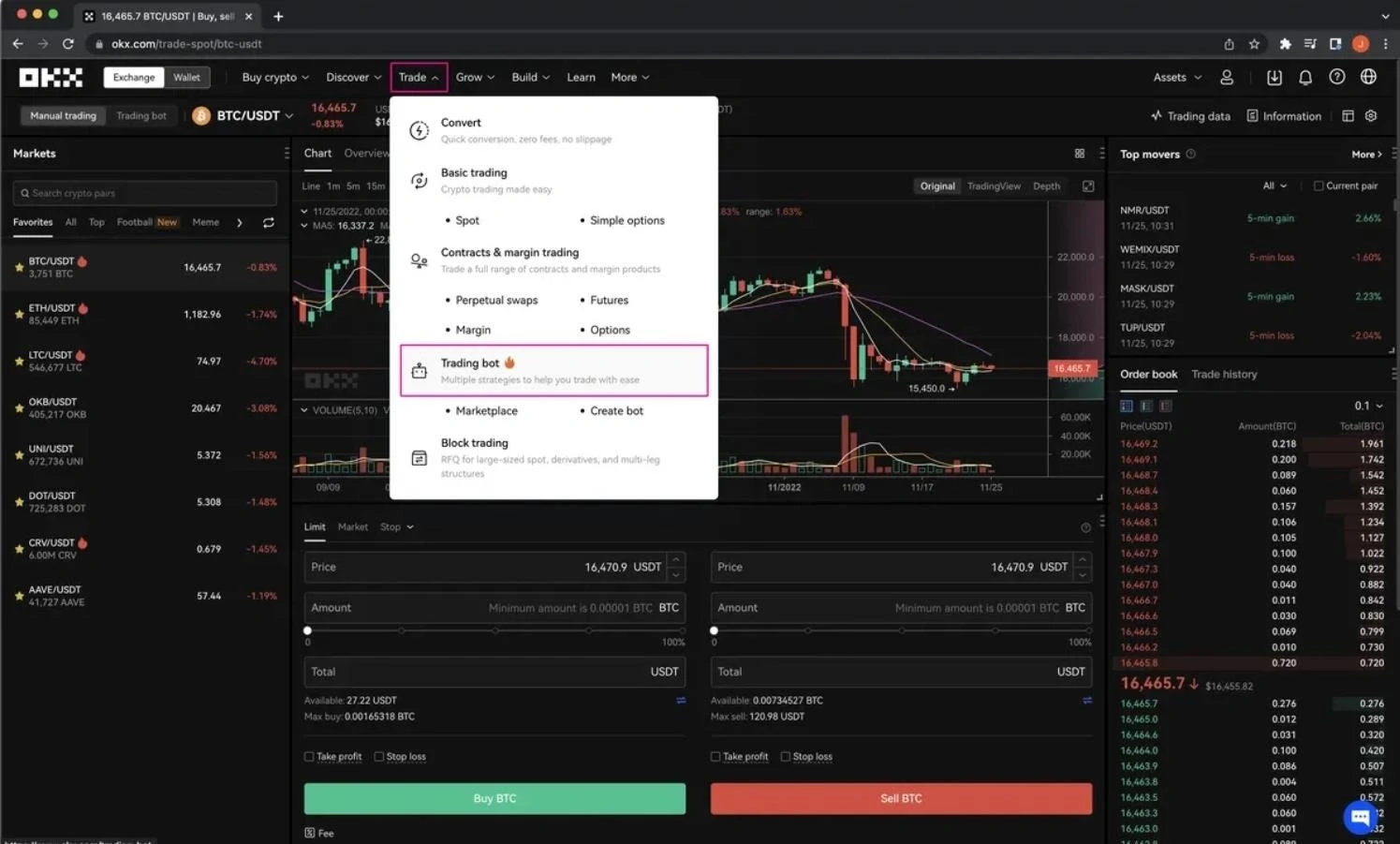Screen dimensions: 1400x844
Task: Open trading settings gear icon
Action: tap(1371, 116)
